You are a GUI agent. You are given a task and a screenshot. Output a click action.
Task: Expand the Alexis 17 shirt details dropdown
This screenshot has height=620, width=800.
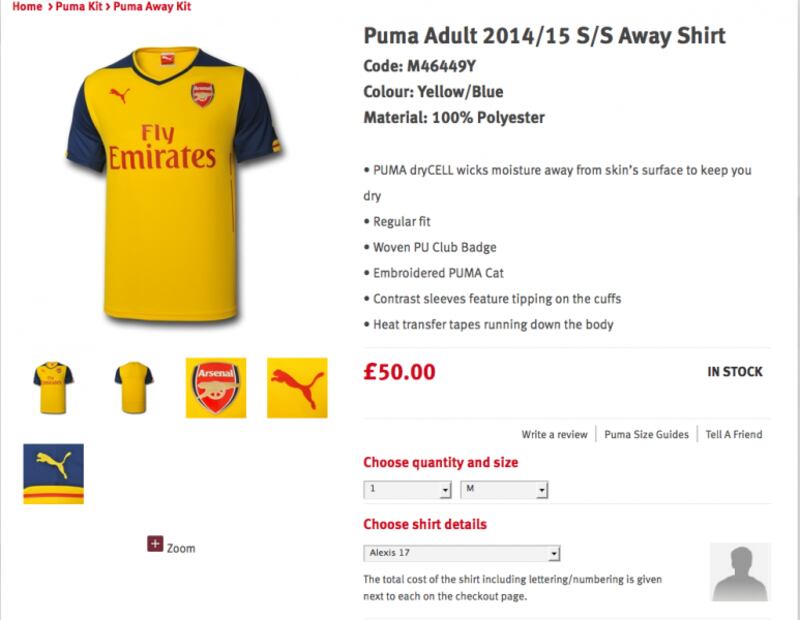462,553
